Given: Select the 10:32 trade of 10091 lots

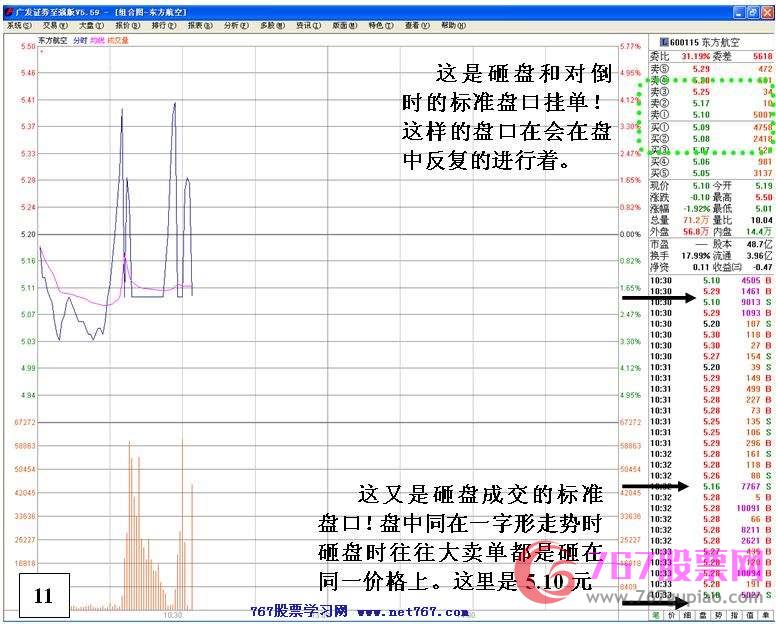Looking at the screenshot, I should pyautogui.click(x=711, y=508).
